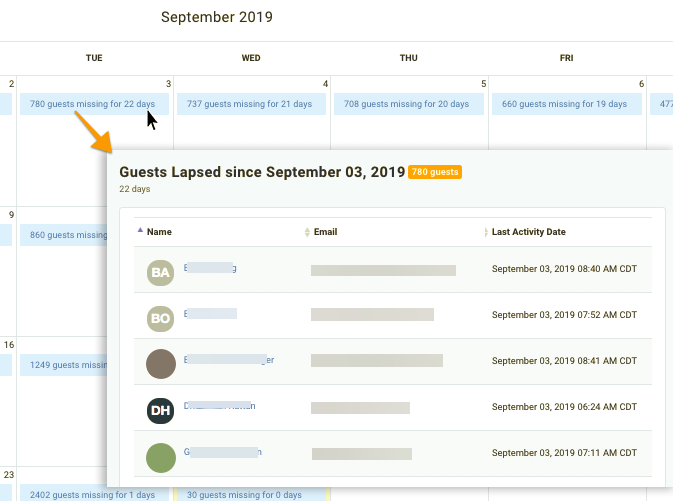Click the '22 days' subtitle in the popup
Viewport: 673px width, 501px height.
click(x=135, y=189)
